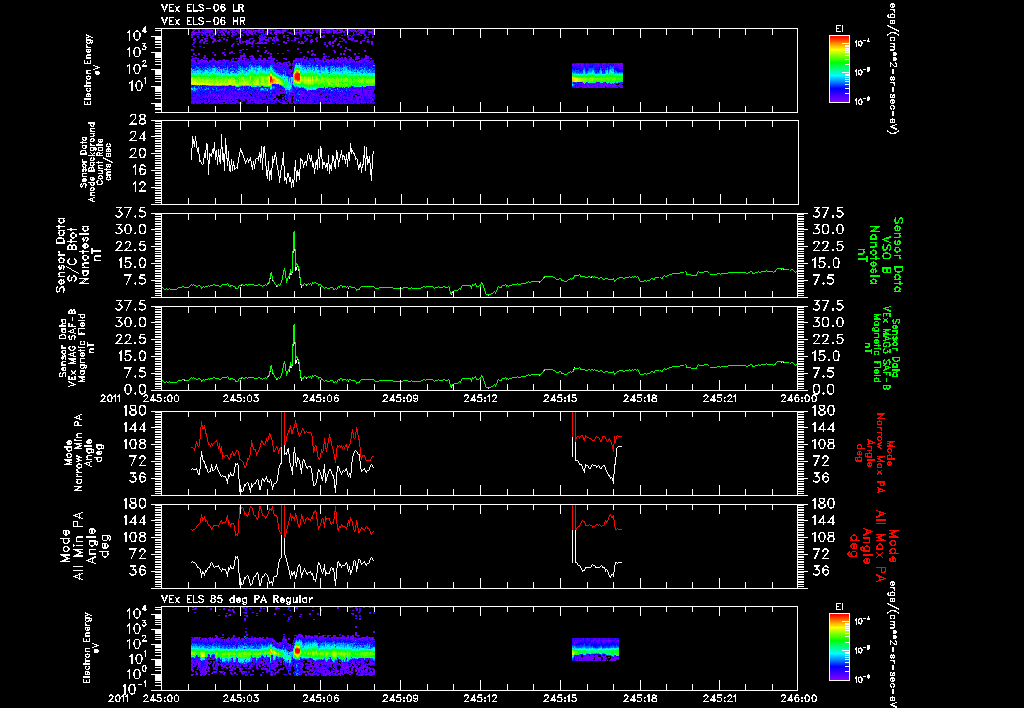Click tick label "28" on anode count axis

[x=137, y=120]
